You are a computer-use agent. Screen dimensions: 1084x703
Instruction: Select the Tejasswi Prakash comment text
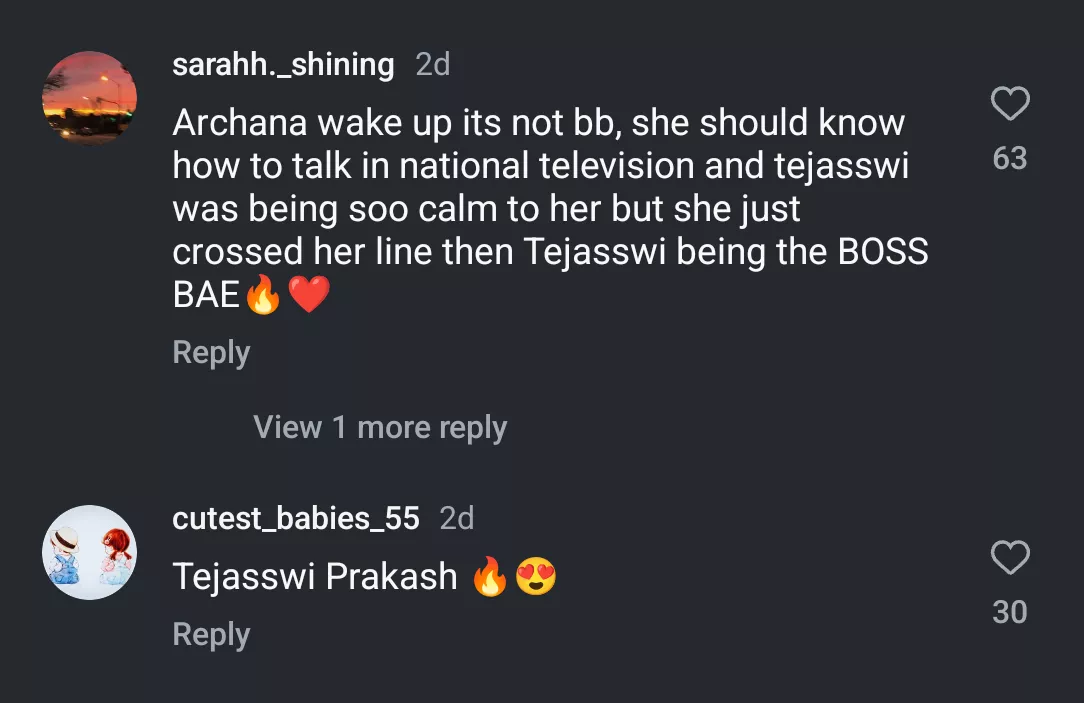314,577
